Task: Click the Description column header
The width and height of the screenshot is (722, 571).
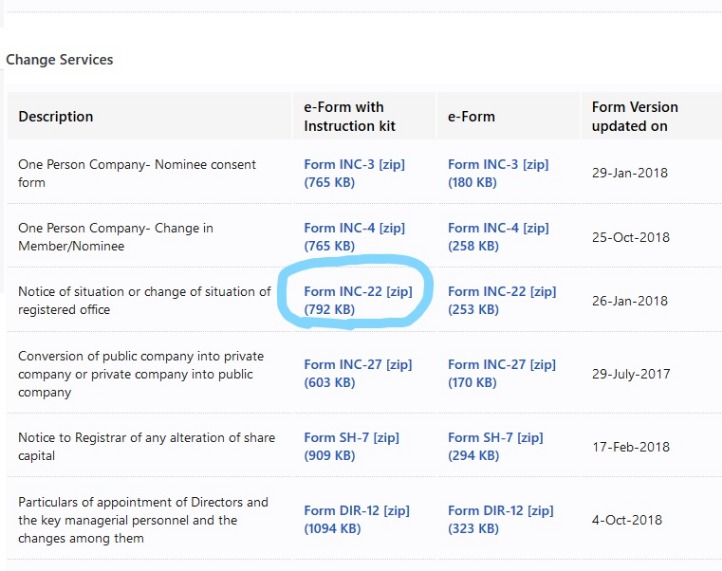Action: 56,117
